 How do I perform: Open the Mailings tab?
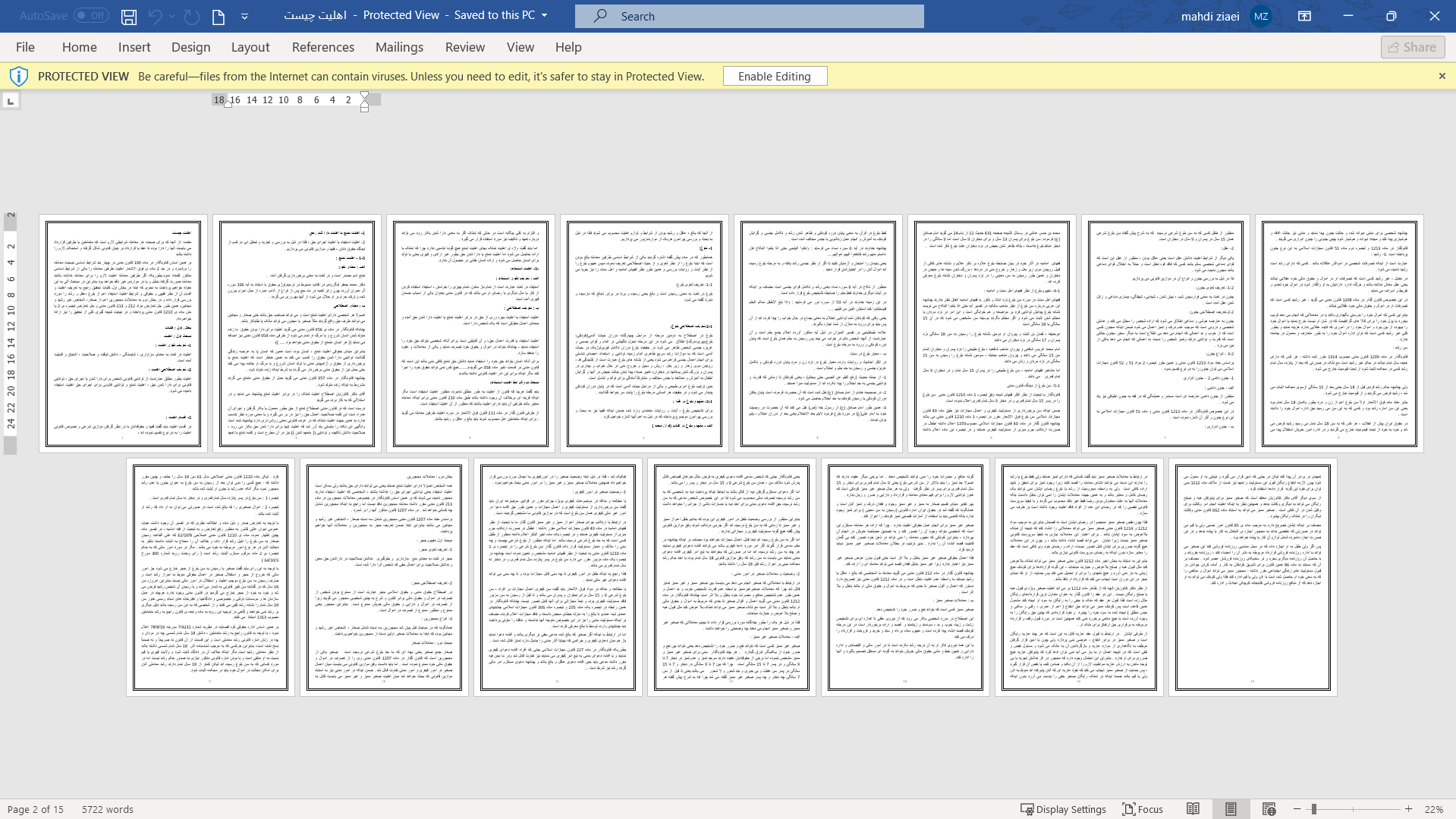pos(399,47)
